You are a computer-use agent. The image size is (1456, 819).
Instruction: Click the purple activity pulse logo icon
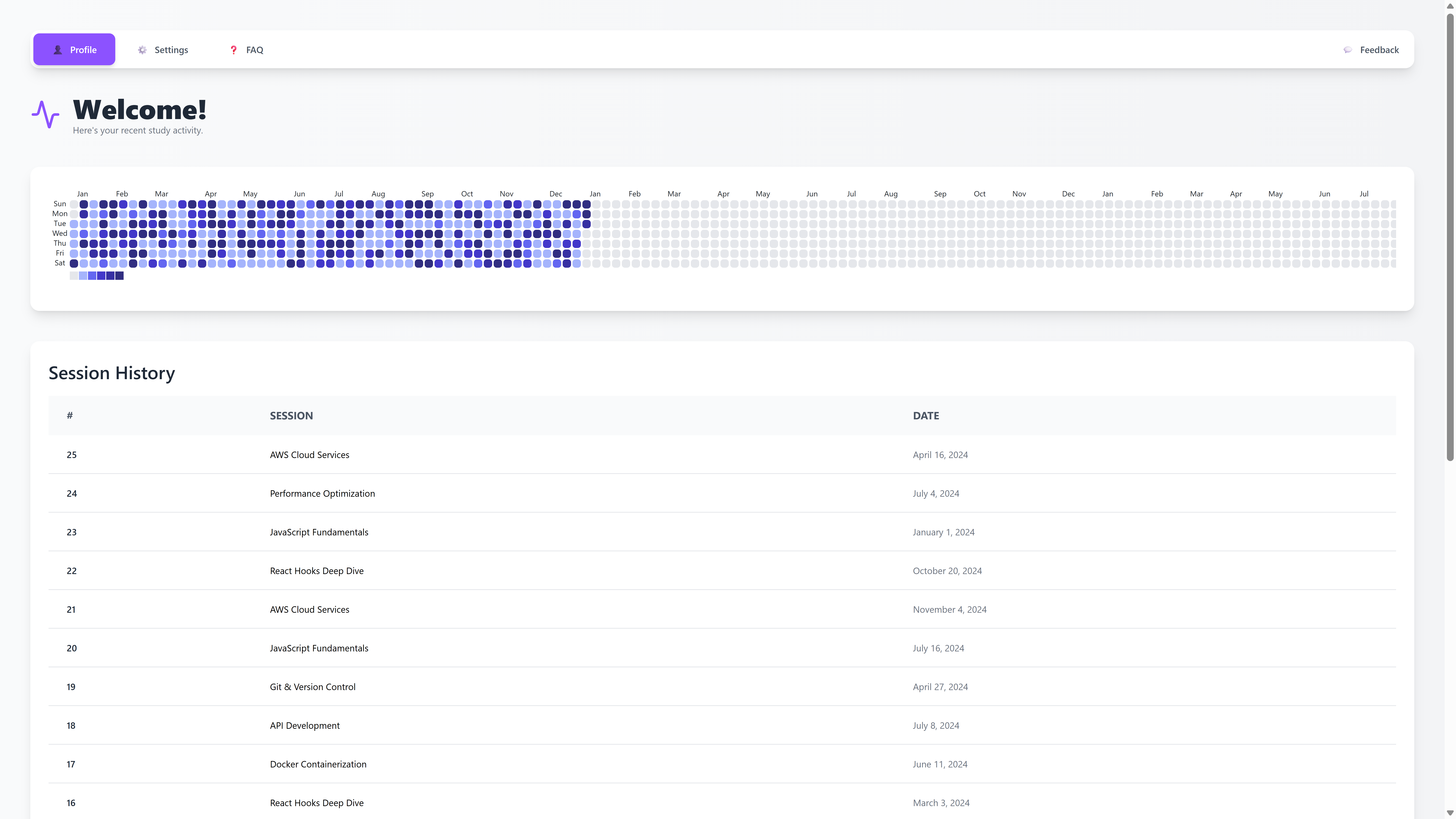[45, 114]
